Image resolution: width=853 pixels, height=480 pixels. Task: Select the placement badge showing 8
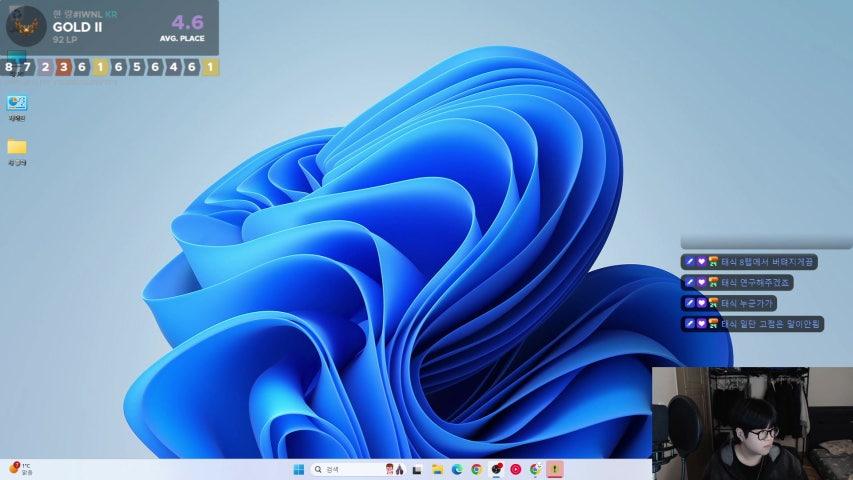9,67
